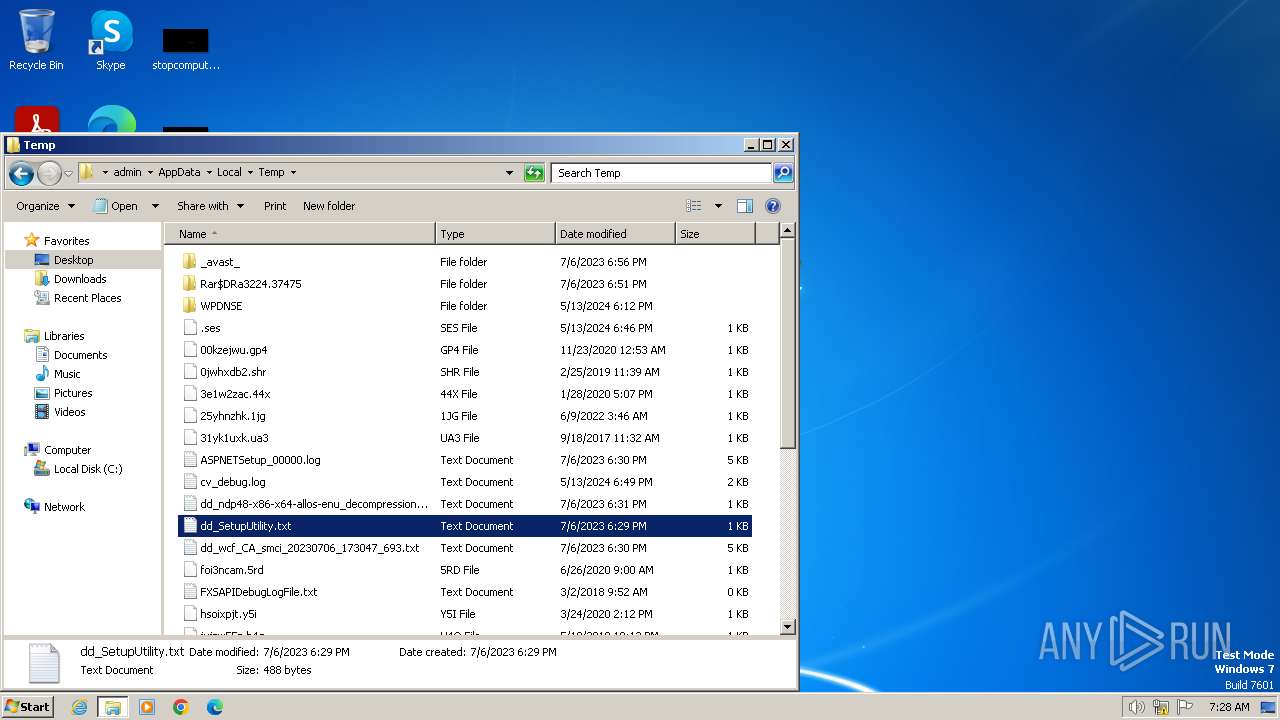Create a New folder
The image size is (1280, 720).
329,206
